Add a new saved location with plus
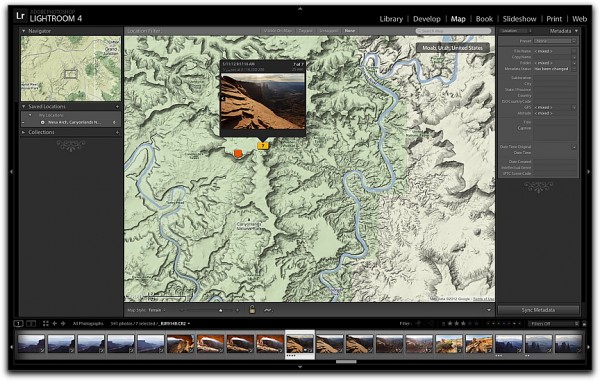 pyautogui.click(x=117, y=107)
